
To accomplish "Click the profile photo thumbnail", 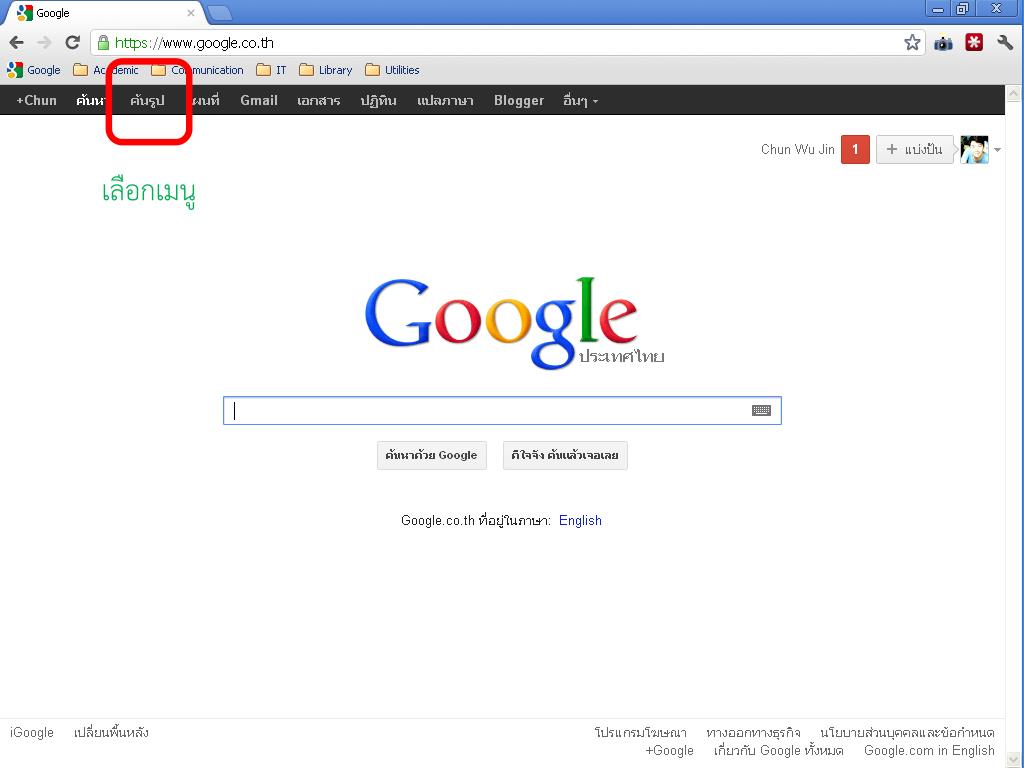I will pos(974,150).
